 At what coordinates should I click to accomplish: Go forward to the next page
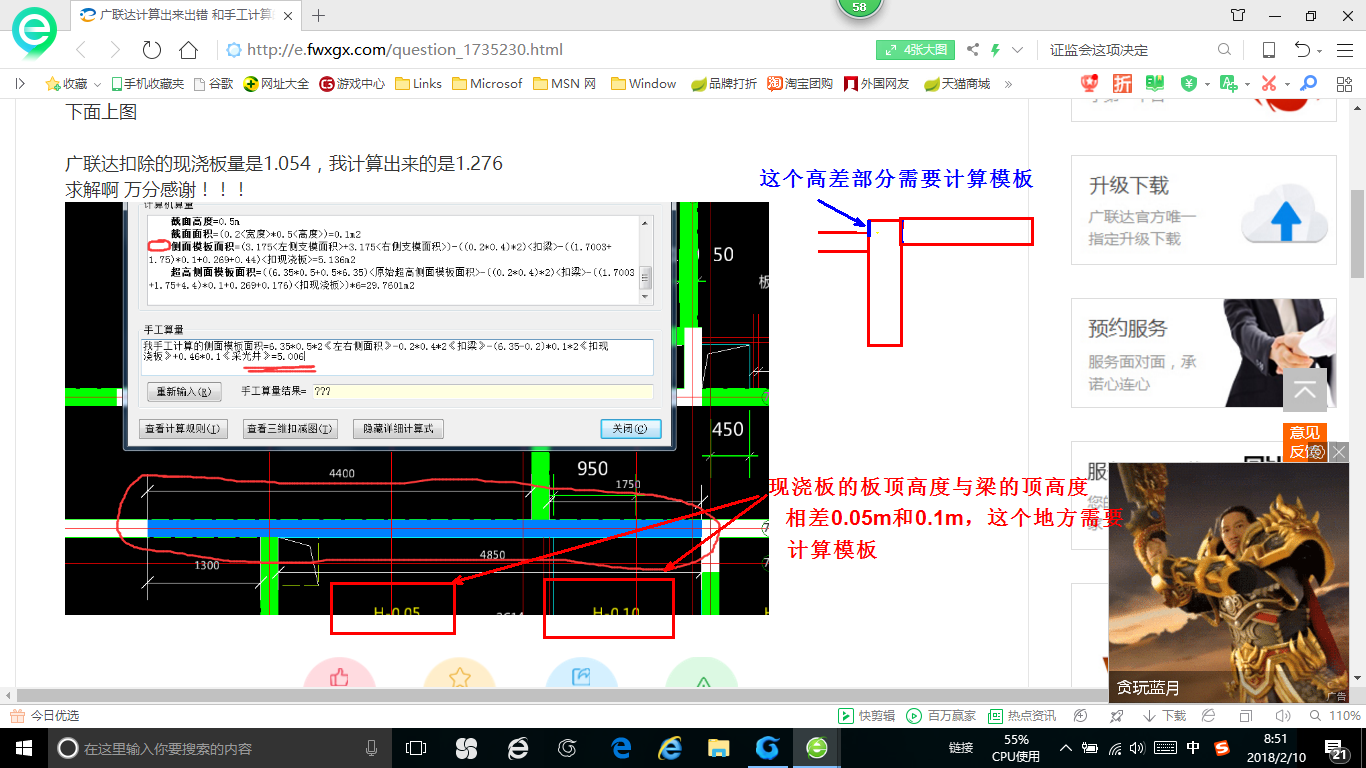[x=115, y=50]
